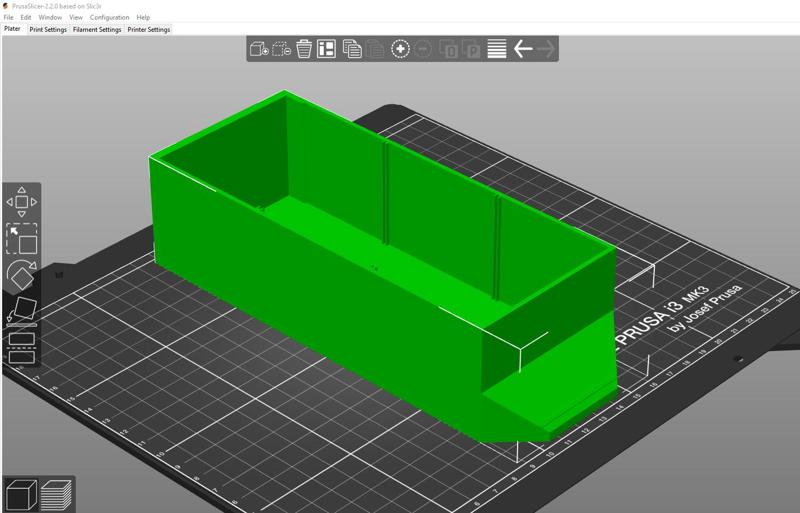800x513 pixels.
Task: Click the Add model icon in top toolbar
Action: 258,48
